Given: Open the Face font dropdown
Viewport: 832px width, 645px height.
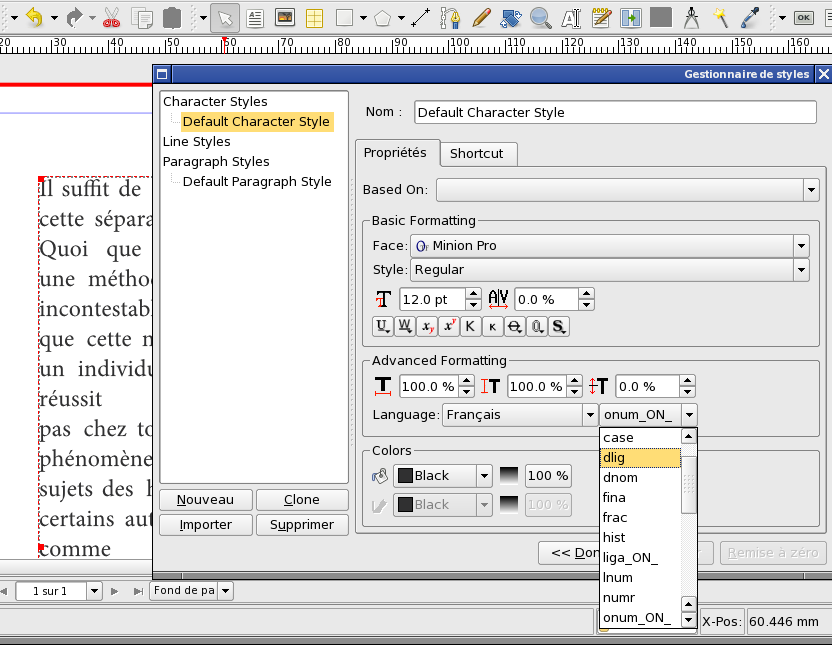Looking at the screenshot, I should (800, 246).
